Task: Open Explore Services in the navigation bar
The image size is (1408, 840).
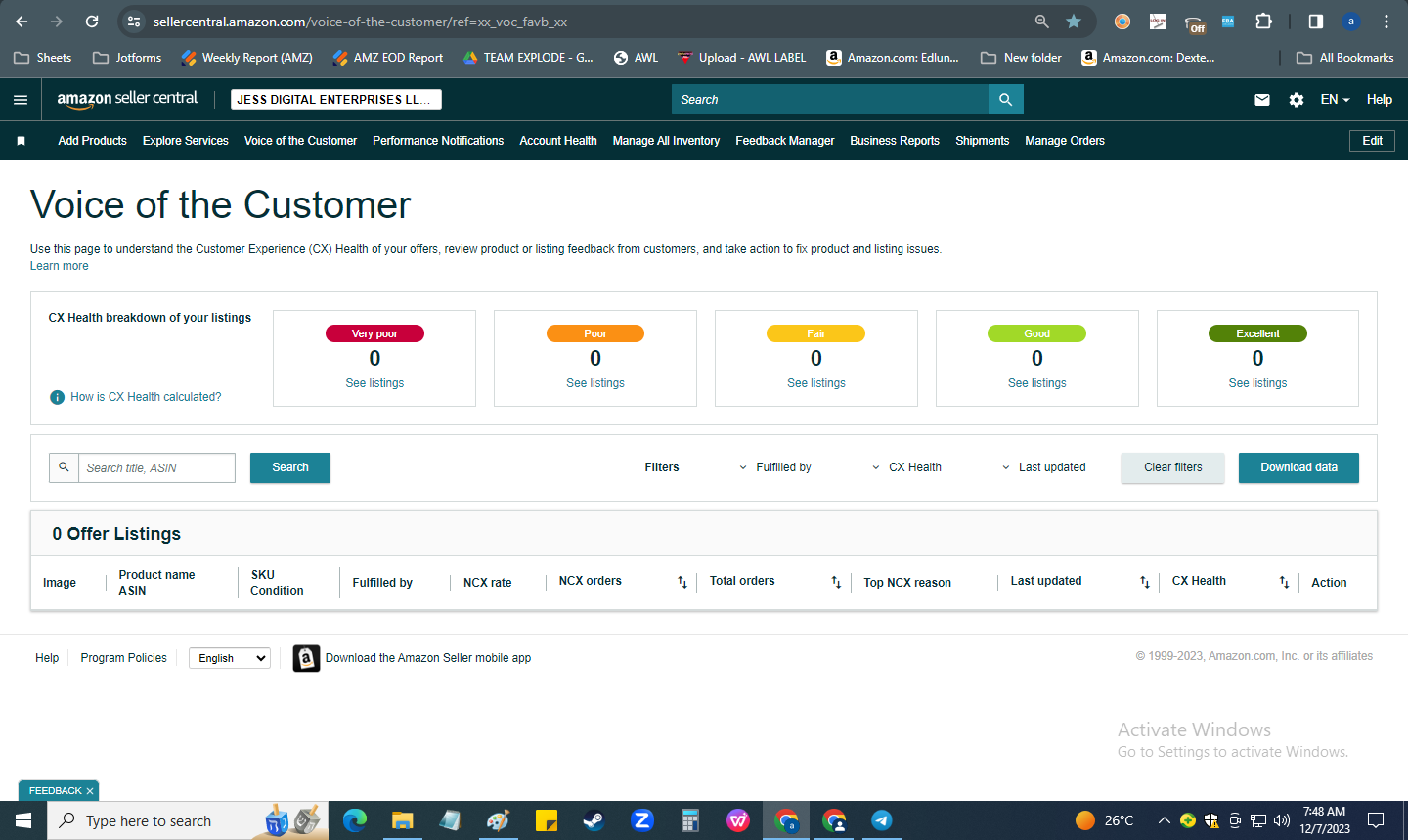Action: (x=186, y=141)
